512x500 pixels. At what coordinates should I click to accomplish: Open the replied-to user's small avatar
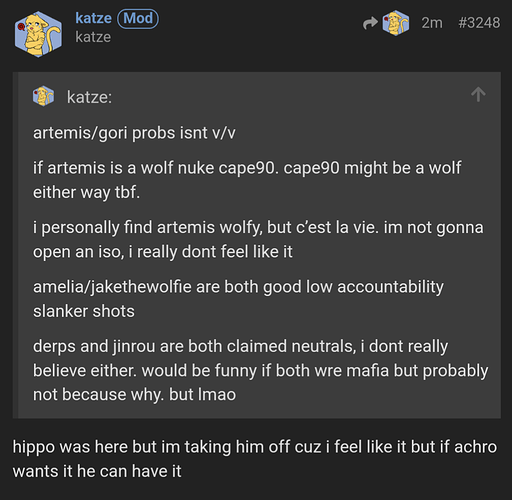(x=396, y=23)
